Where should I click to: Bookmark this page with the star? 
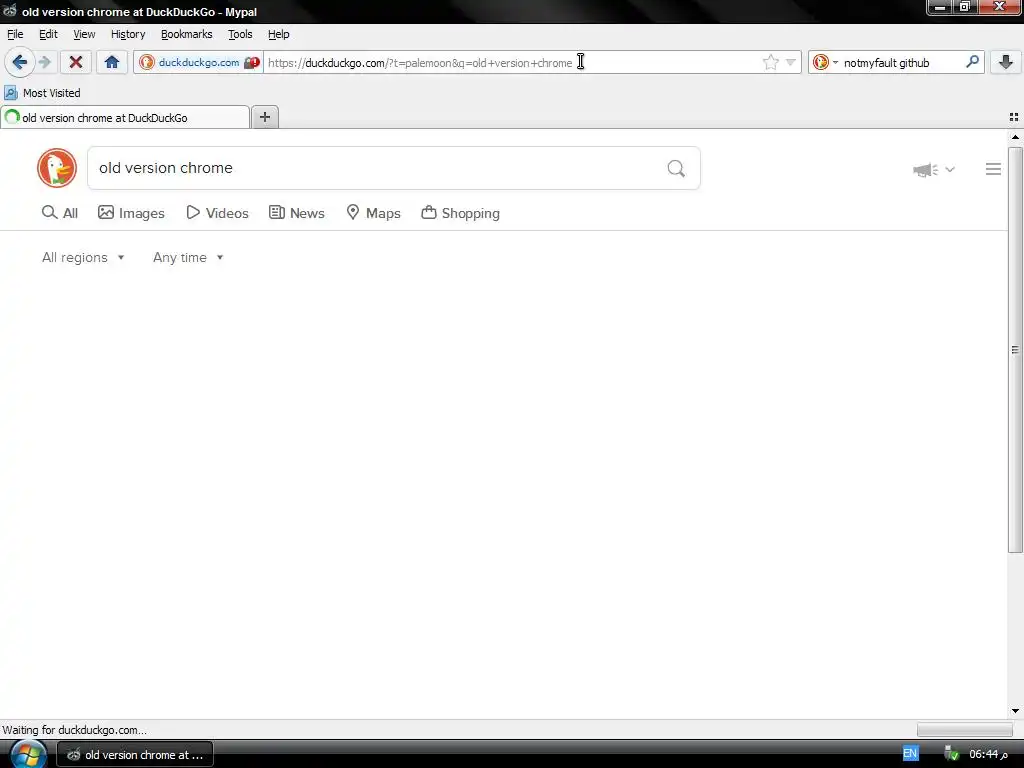click(x=771, y=63)
